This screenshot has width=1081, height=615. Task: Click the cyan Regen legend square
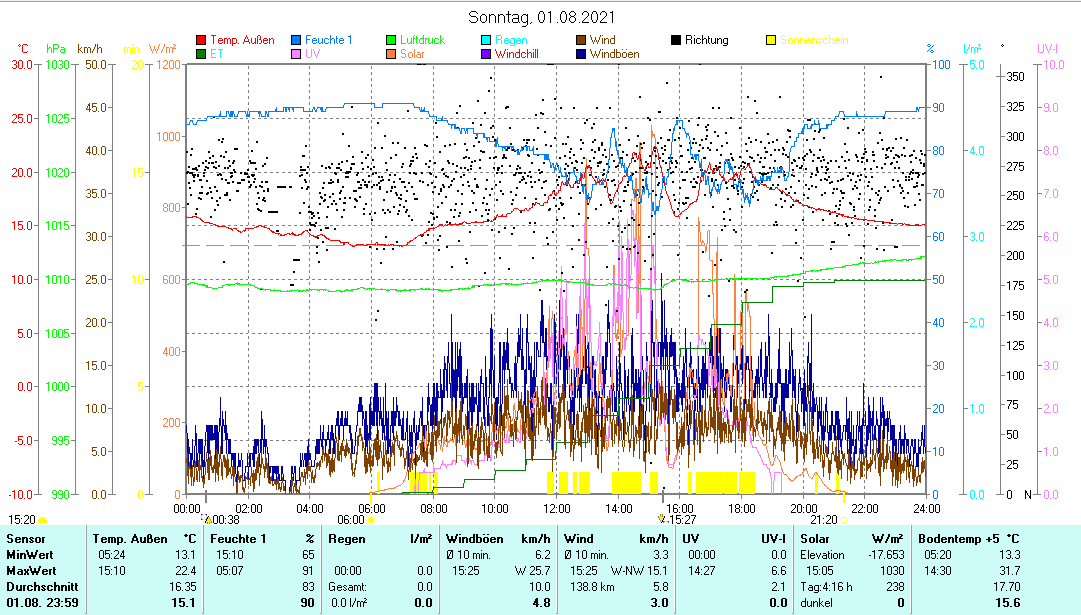486,41
